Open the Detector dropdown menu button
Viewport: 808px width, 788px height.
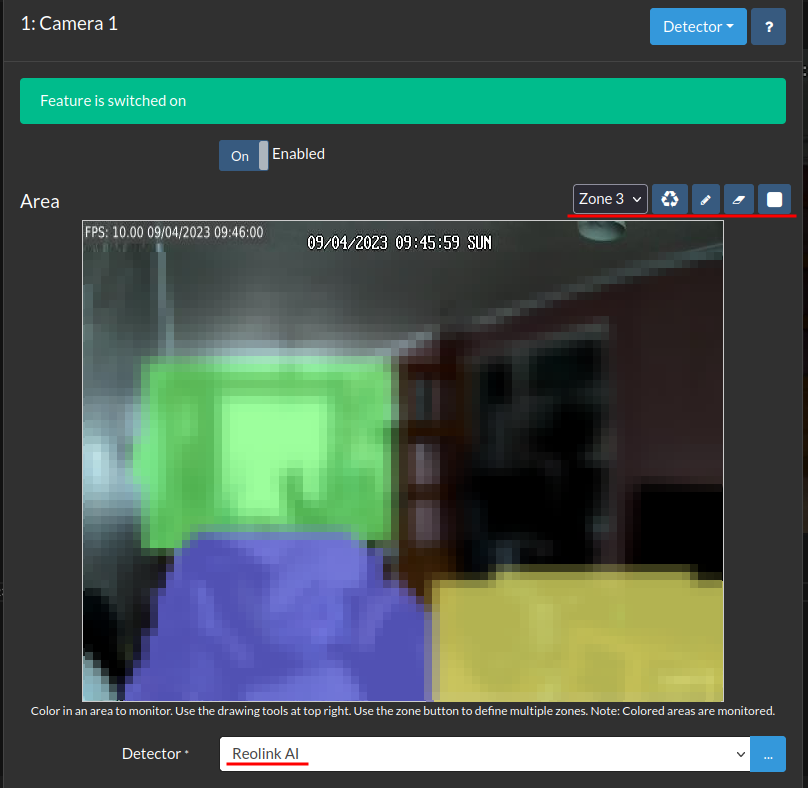[698, 26]
